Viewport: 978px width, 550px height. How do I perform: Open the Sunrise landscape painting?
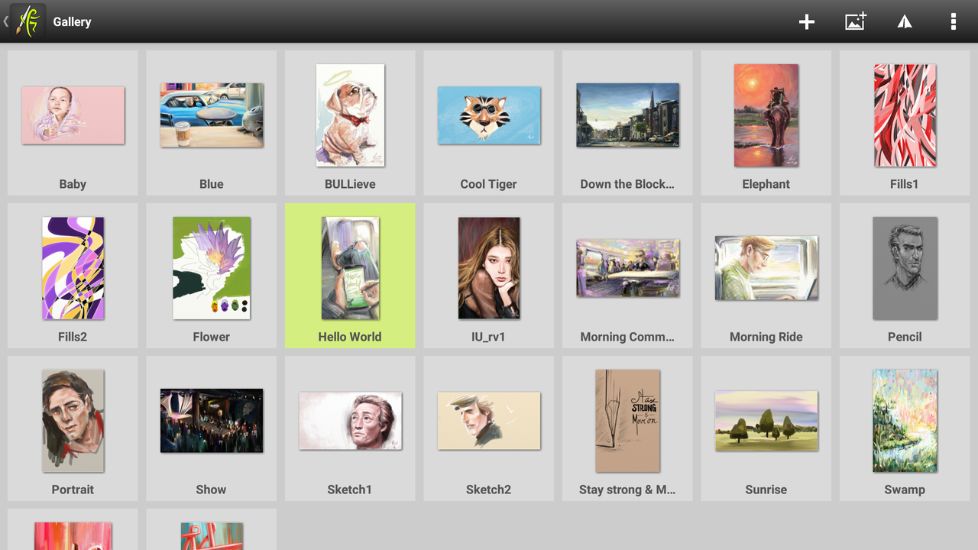point(766,421)
